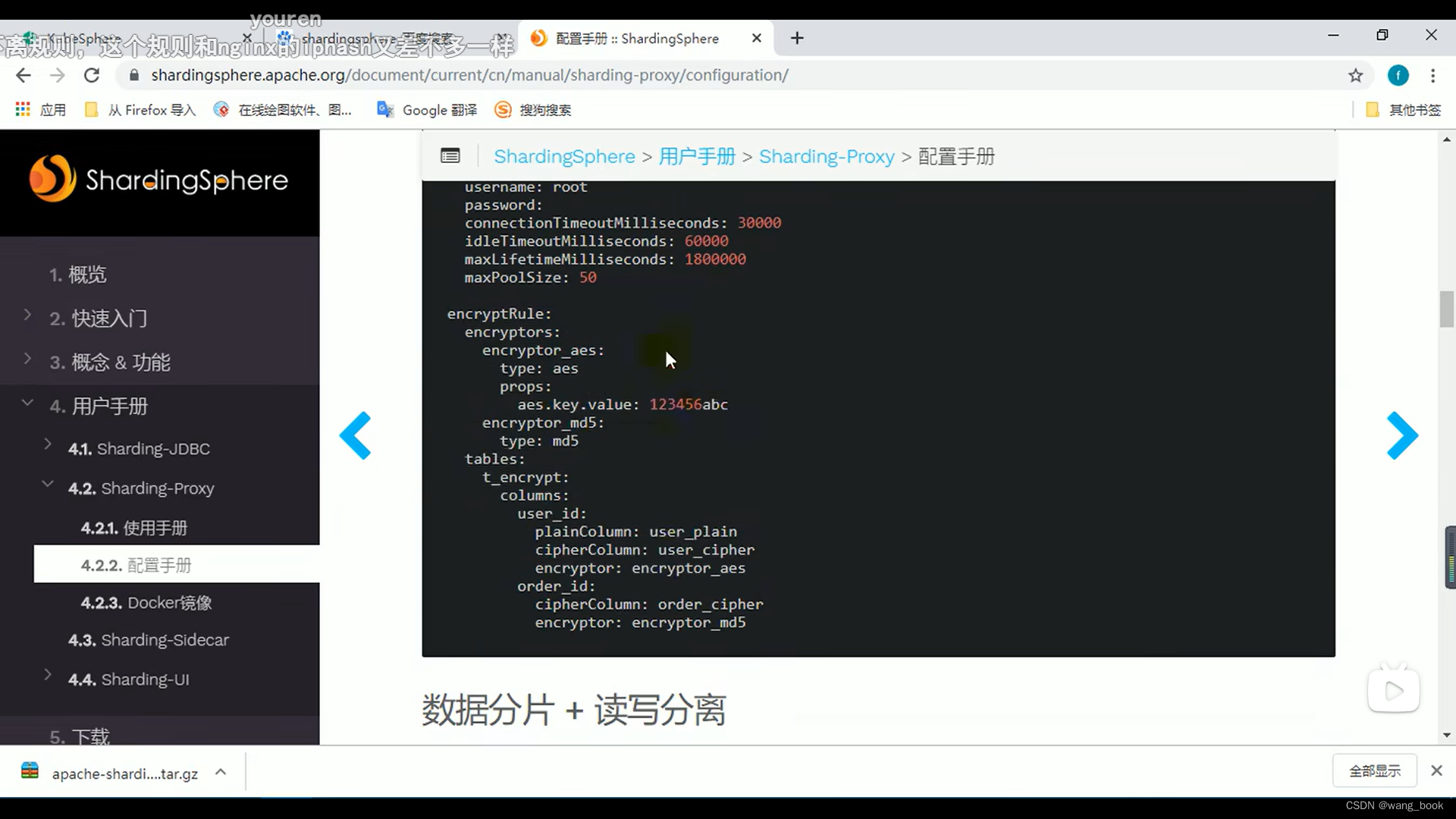This screenshot has width=1456, height=819.
Task: Go back to the previous page
Action: pyautogui.click(x=24, y=75)
